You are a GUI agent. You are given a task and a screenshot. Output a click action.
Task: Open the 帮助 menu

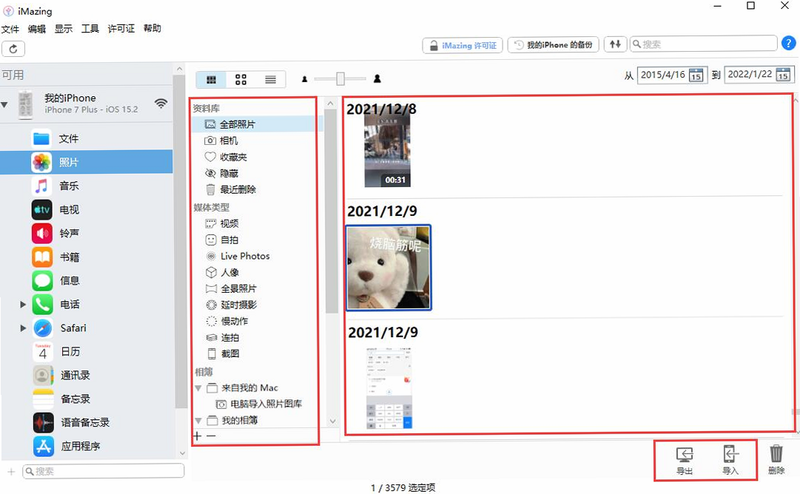152,29
